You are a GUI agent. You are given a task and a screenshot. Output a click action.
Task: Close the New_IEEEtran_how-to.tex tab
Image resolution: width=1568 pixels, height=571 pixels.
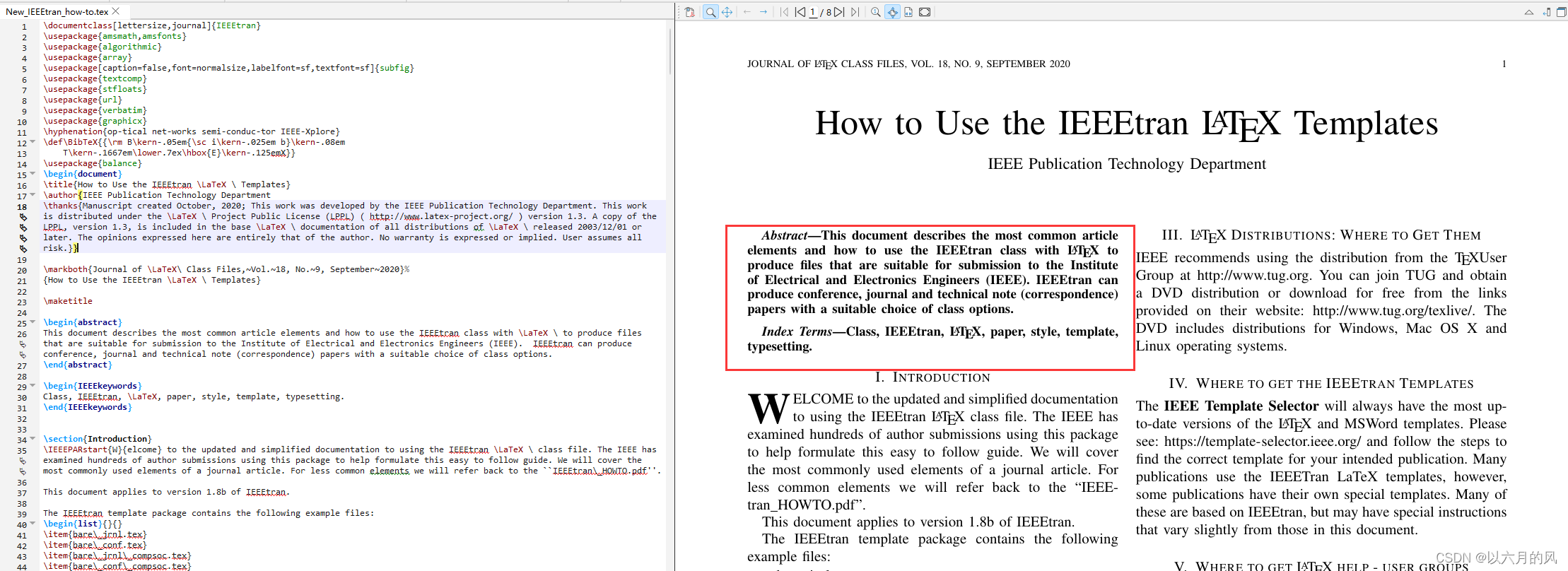[x=116, y=11]
